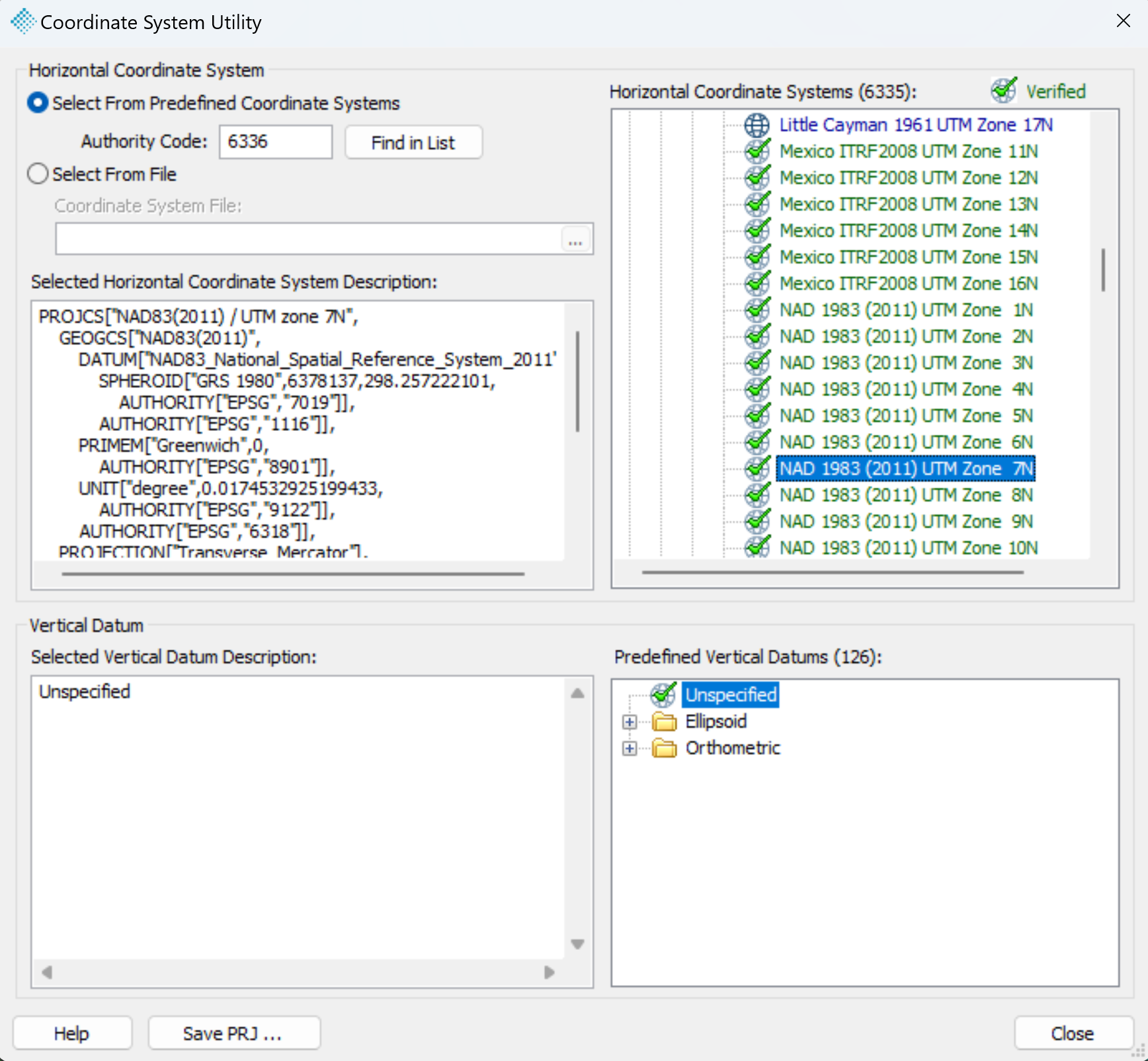Click the Find in List button
Image resolution: width=1148 pixels, height=1061 pixels.
[413, 143]
